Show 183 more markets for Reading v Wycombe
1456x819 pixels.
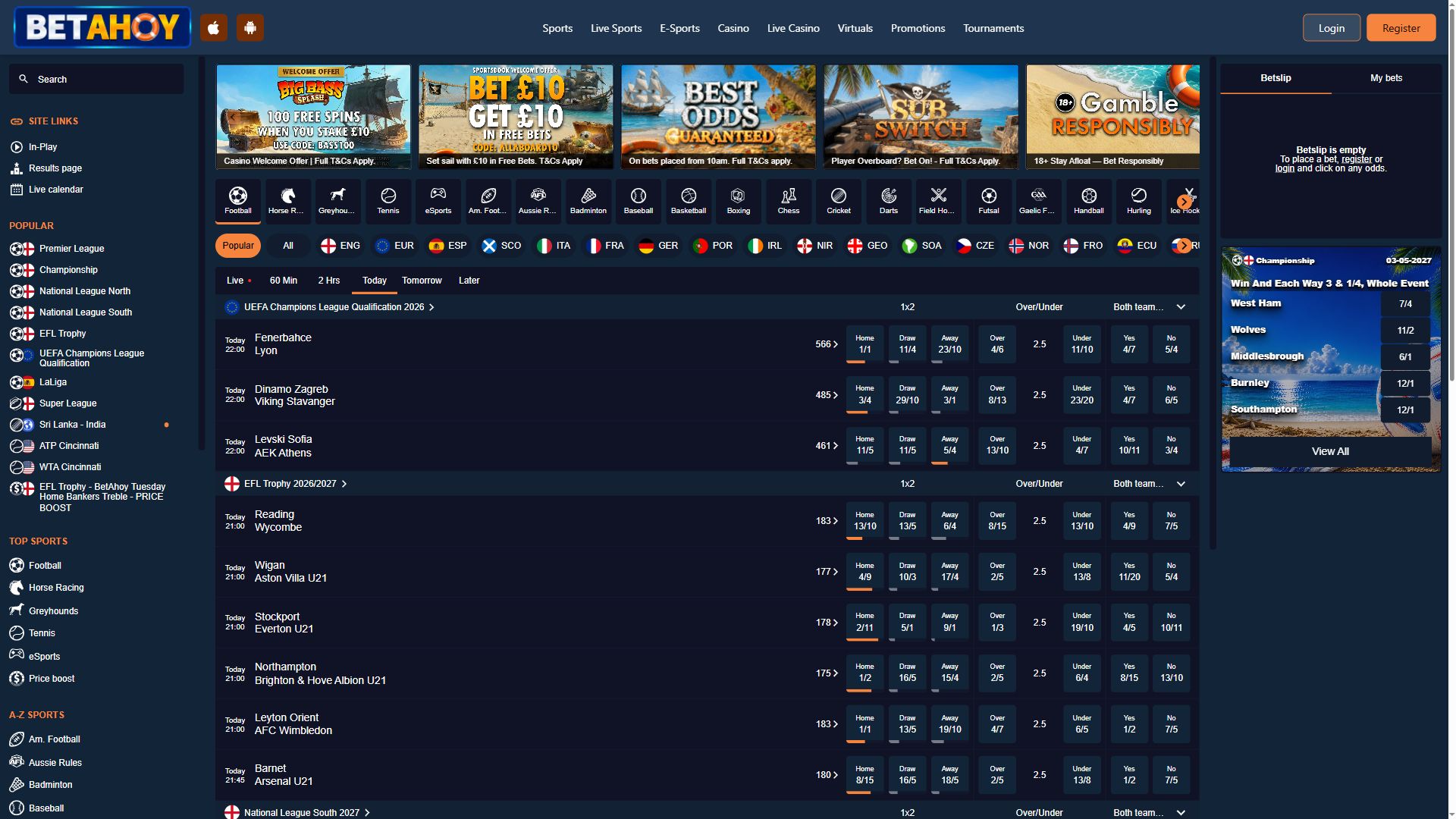click(827, 521)
